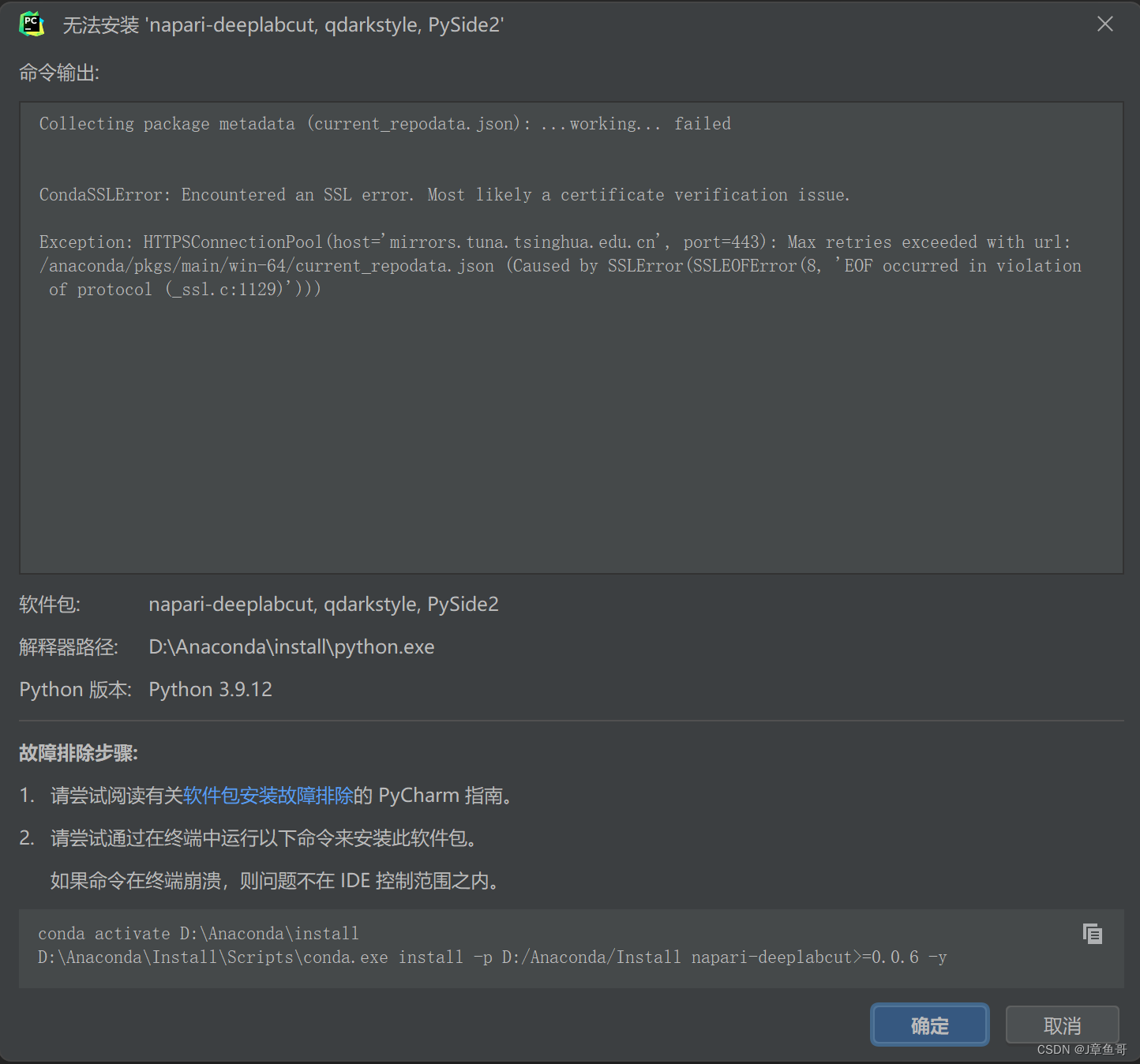Viewport: 1140px width, 1064px height.
Task: Copy the conda command to the clipboard
Action: [1093, 934]
